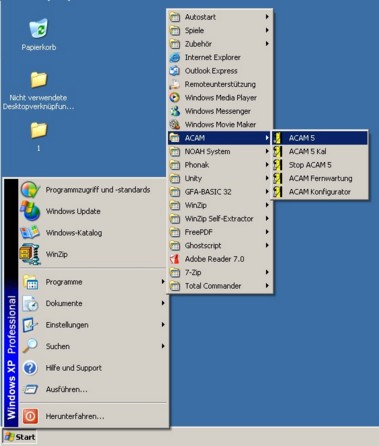This screenshot has height=446, width=379.
Task: Click the Total Commander folder icon
Action: [175, 286]
